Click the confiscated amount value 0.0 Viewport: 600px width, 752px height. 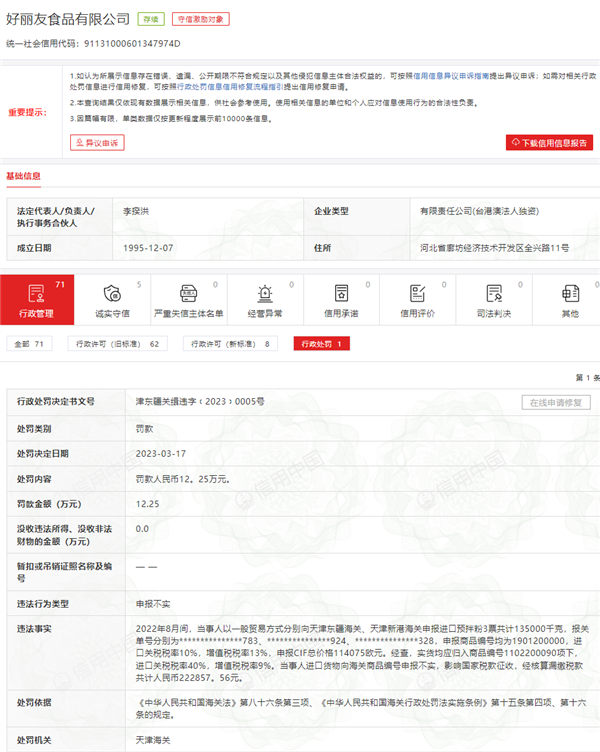point(142,529)
